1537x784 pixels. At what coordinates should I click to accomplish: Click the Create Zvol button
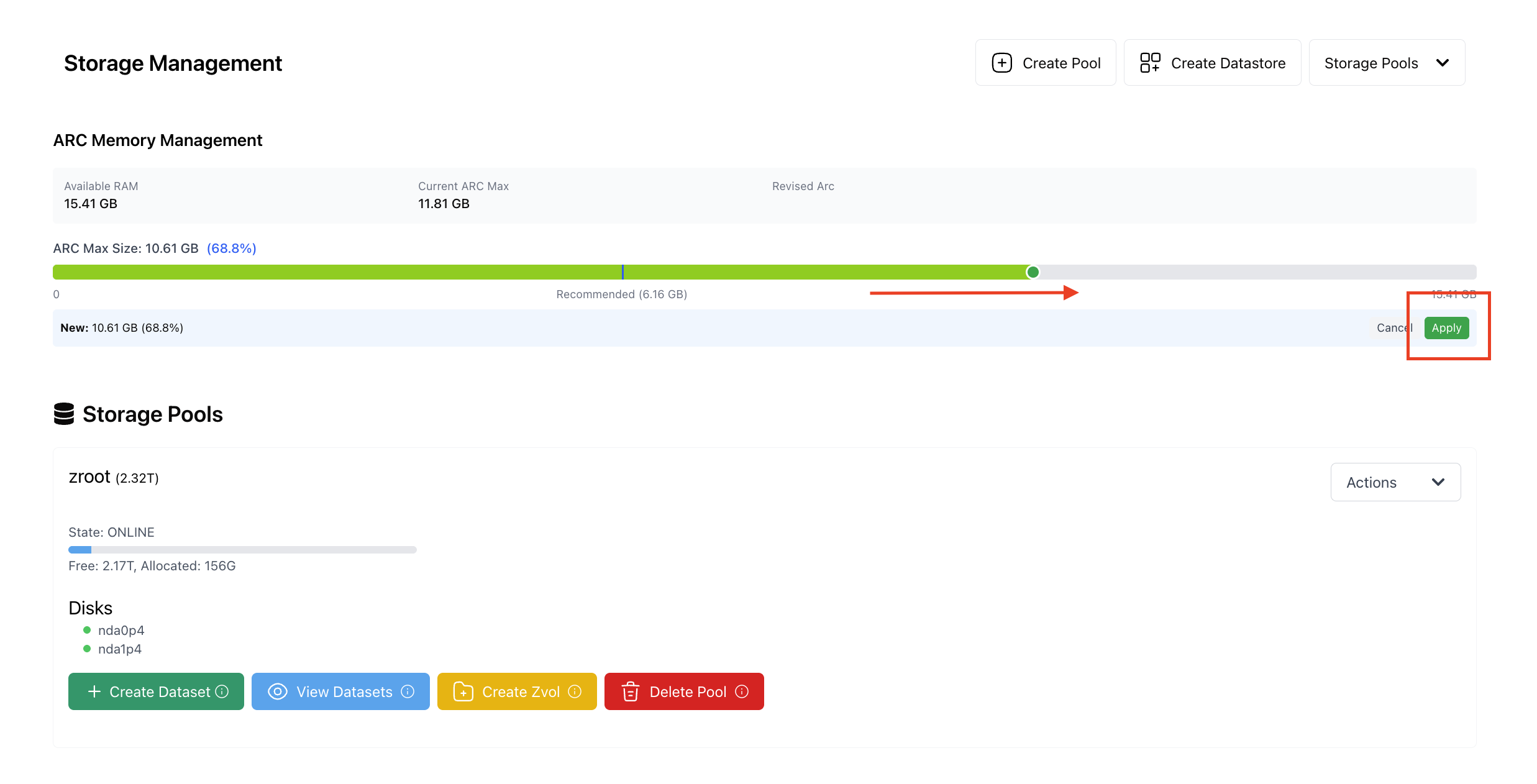click(517, 691)
